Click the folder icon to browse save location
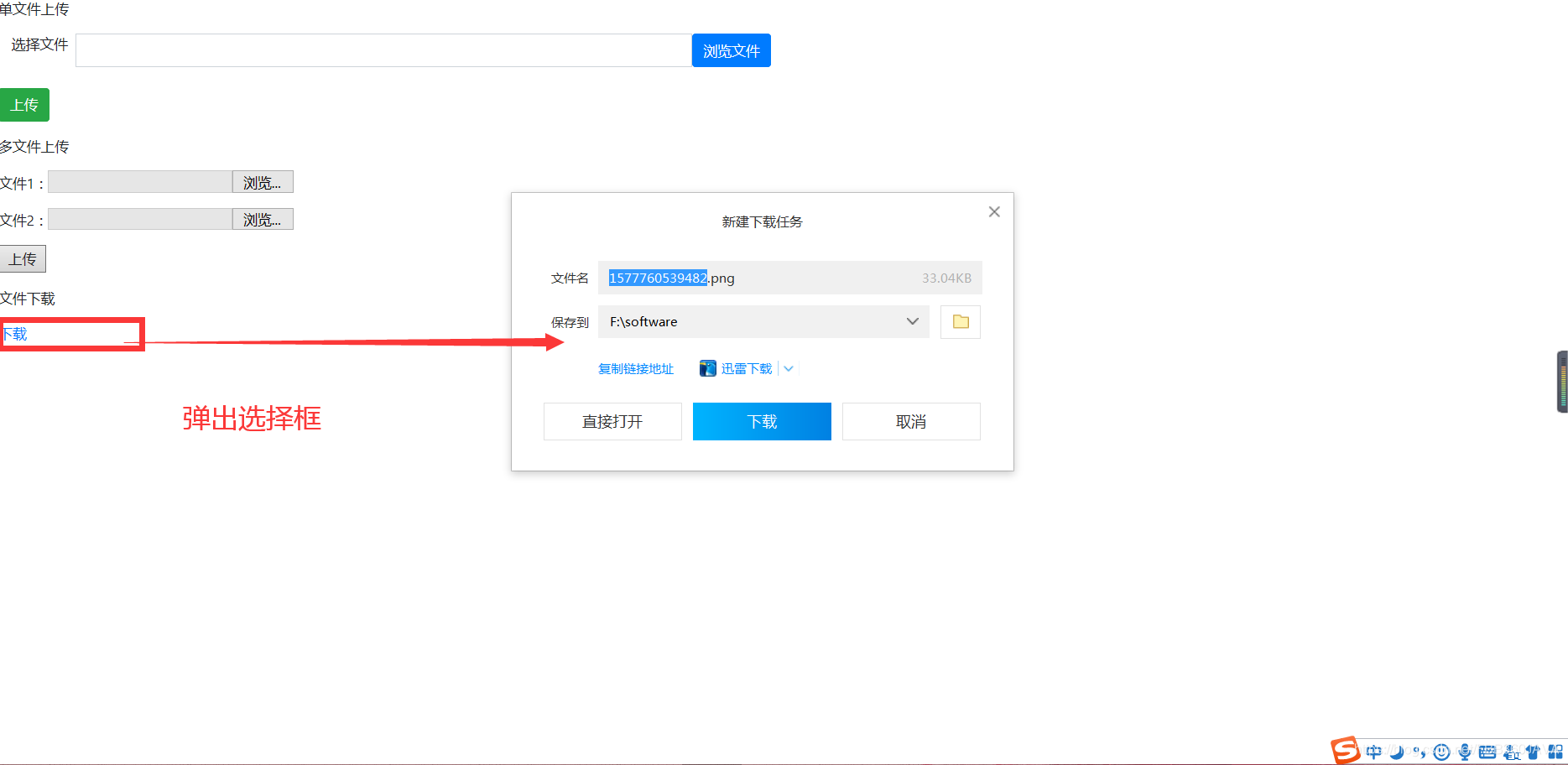This screenshot has height=765, width=1568. tap(961, 322)
